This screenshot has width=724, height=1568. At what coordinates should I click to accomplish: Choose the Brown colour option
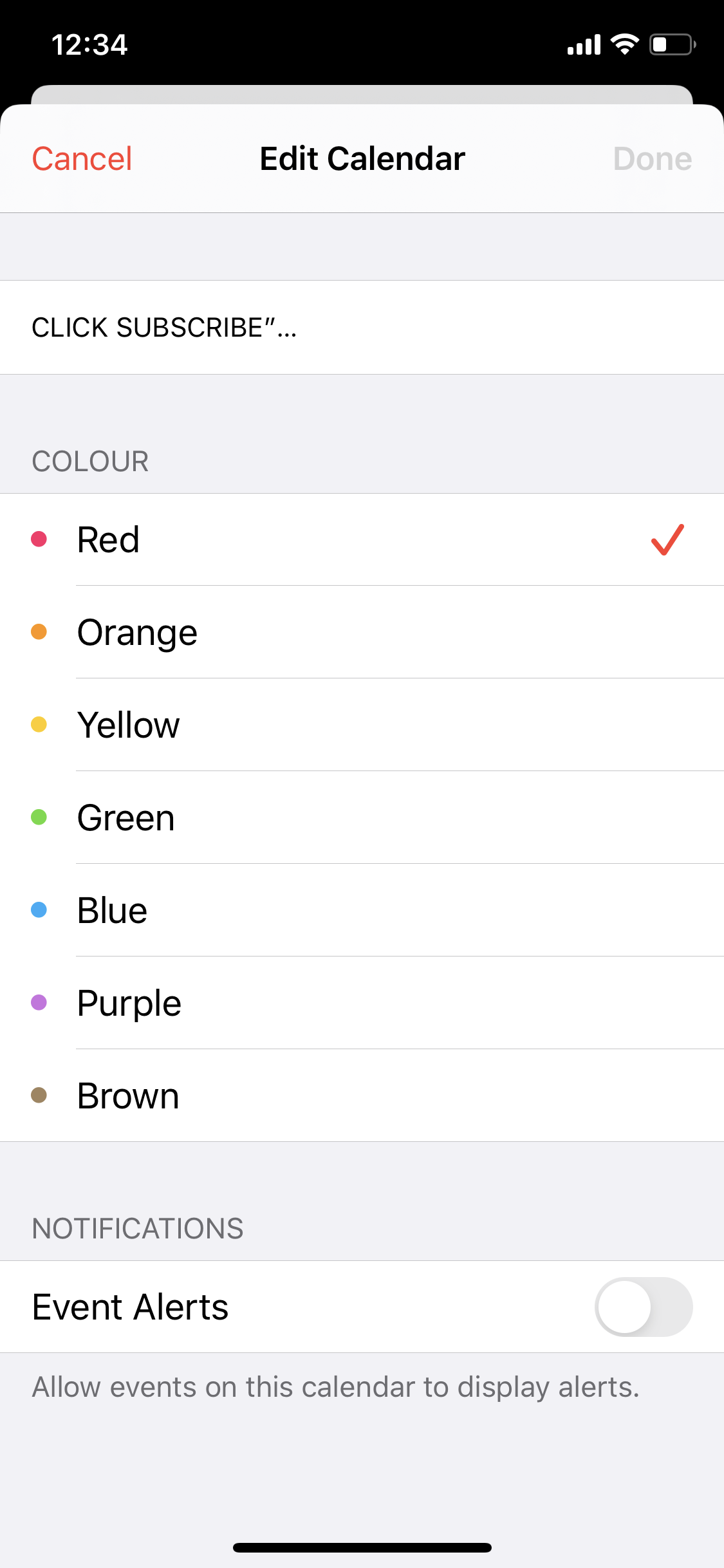(x=127, y=1096)
